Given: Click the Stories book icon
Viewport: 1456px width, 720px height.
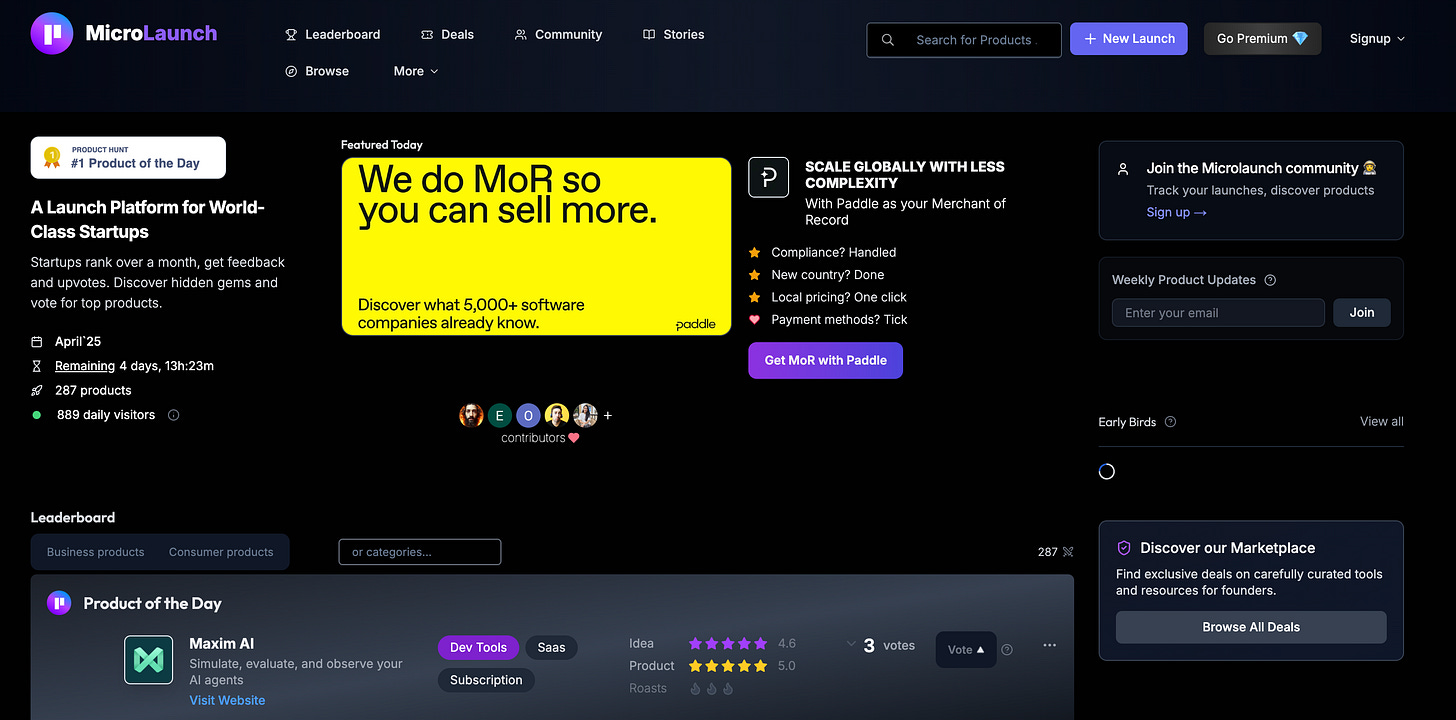Looking at the screenshot, I should (x=649, y=35).
